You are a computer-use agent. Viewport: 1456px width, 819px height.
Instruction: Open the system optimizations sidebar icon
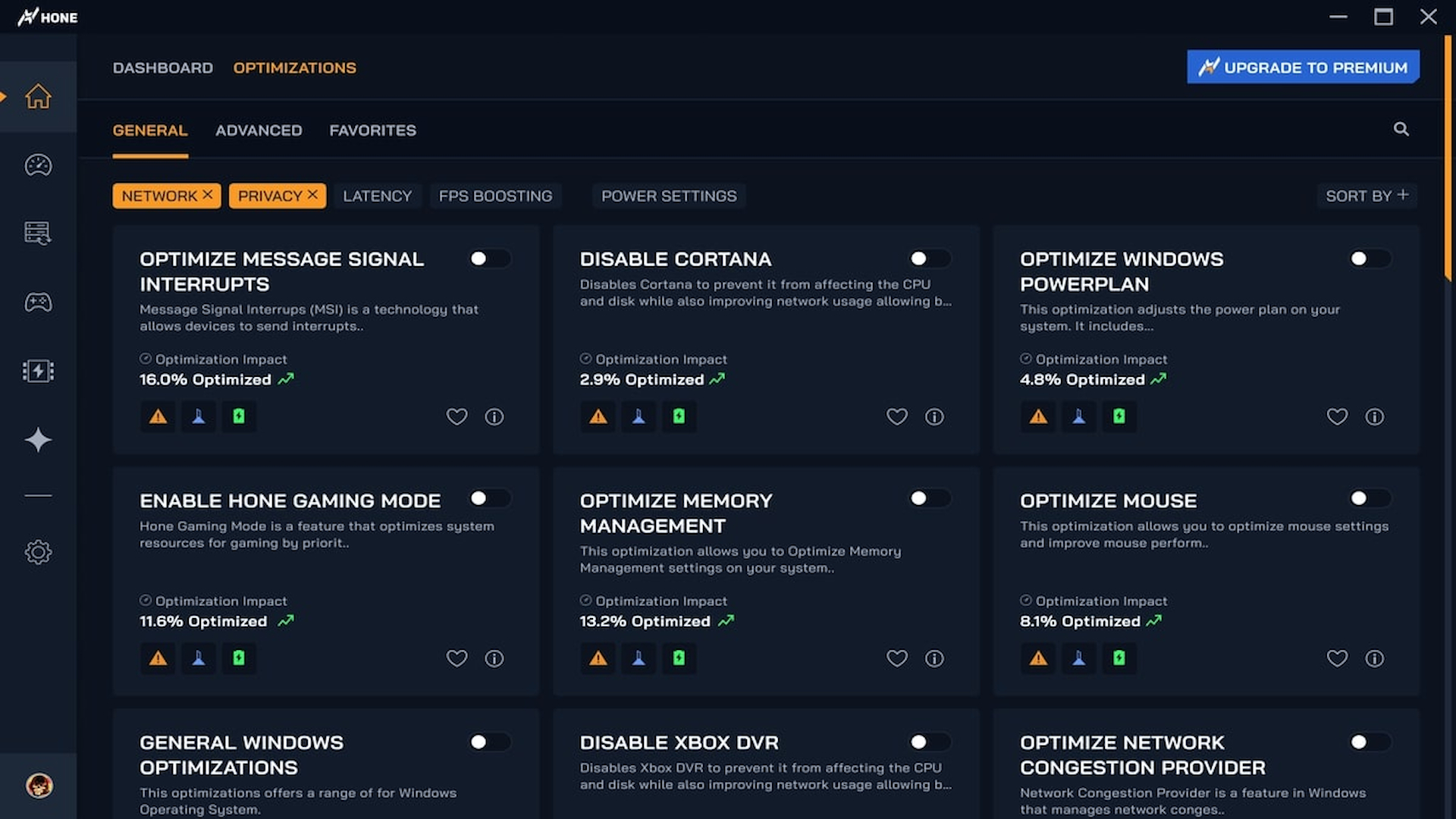[38, 234]
